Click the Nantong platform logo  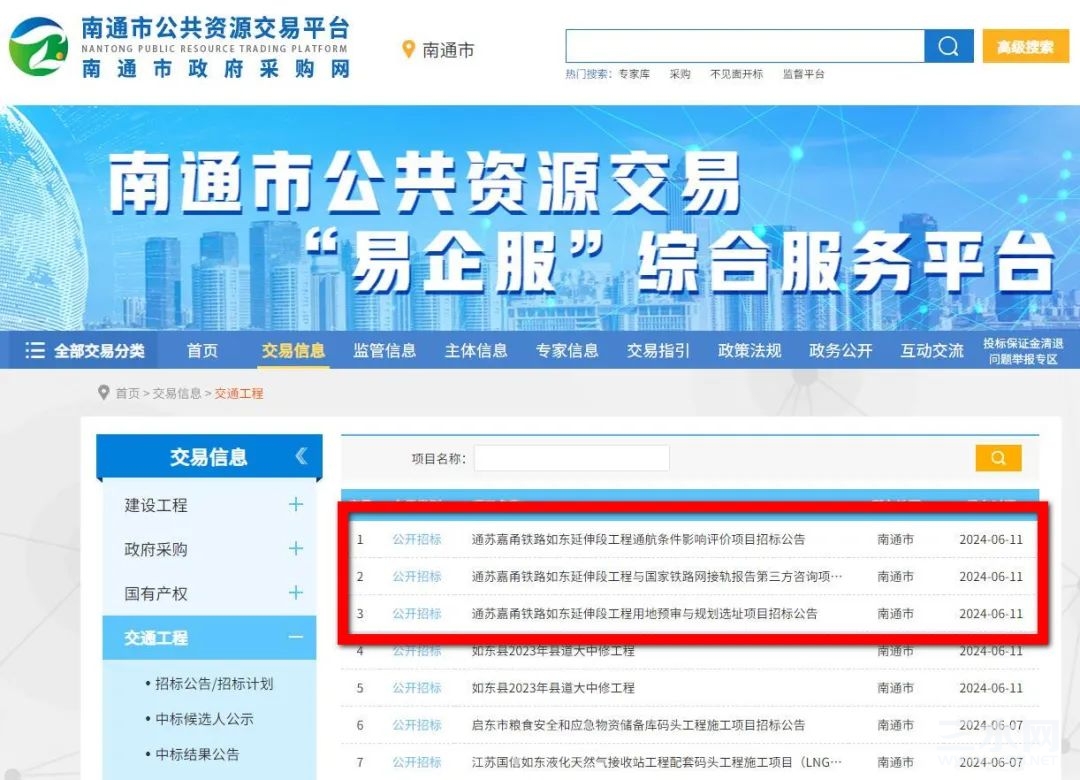point(39,47)
